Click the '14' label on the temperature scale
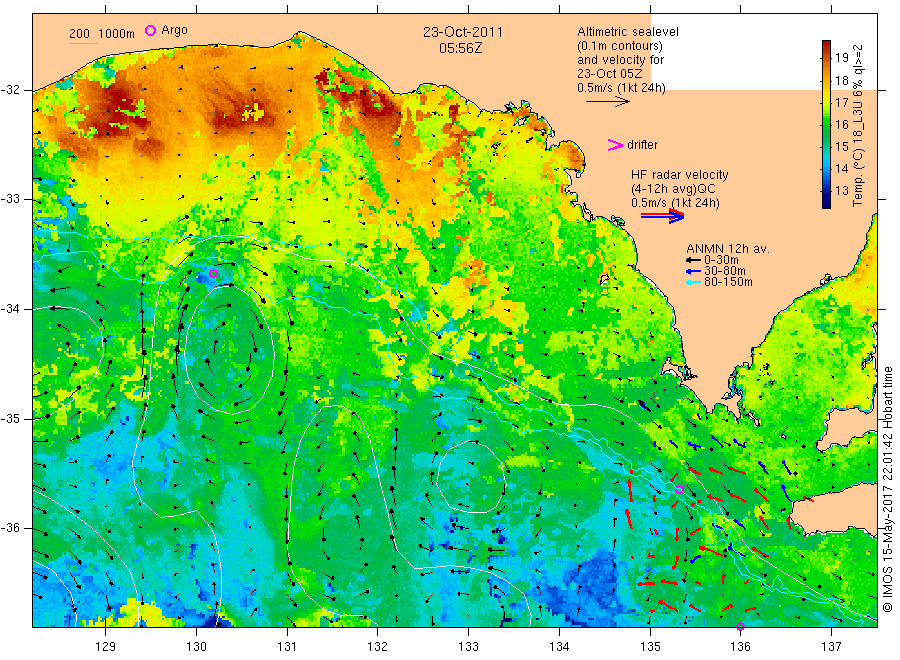 click(x=841, y=168)
